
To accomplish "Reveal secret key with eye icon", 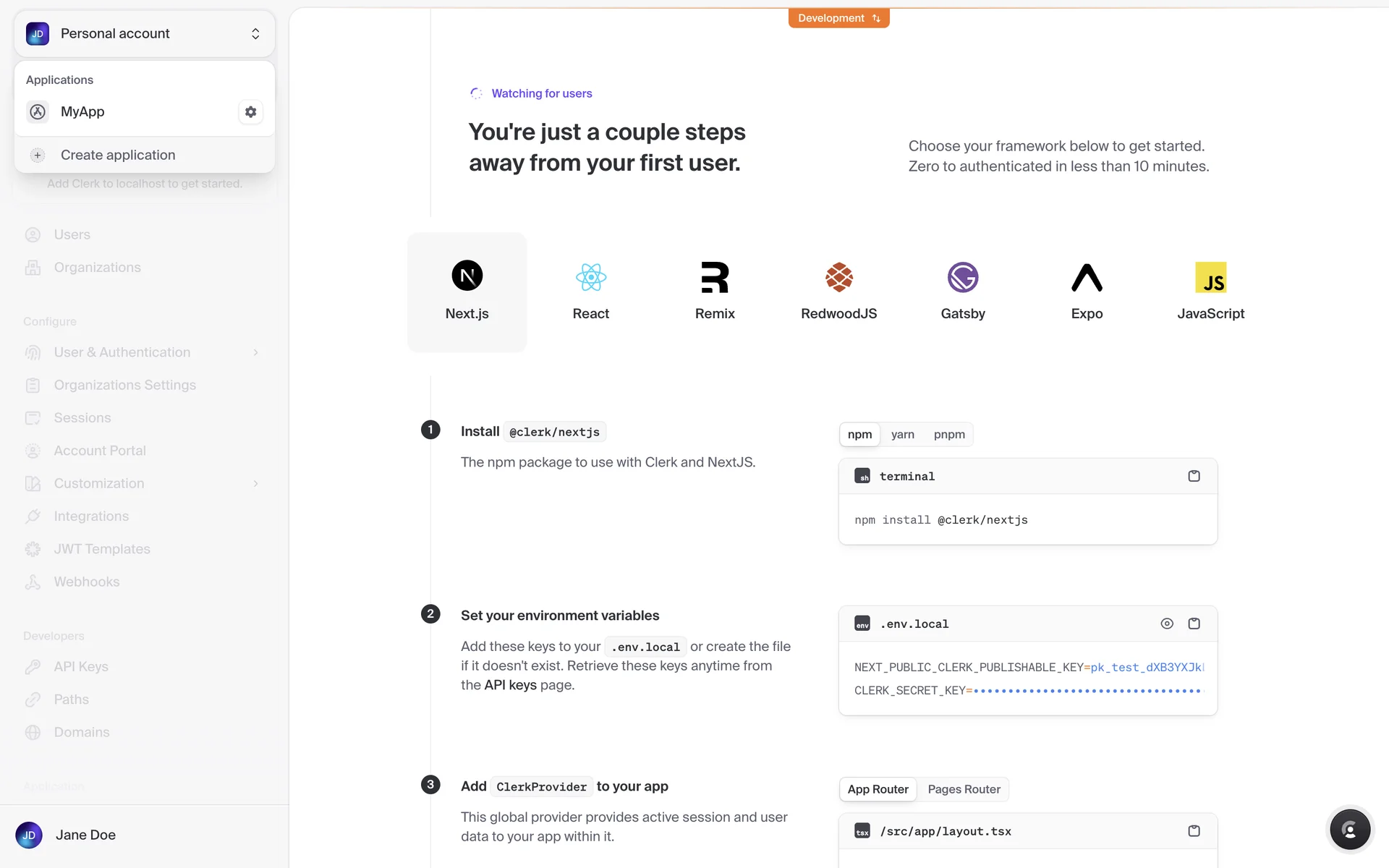I will click(x=1166, y=624).
